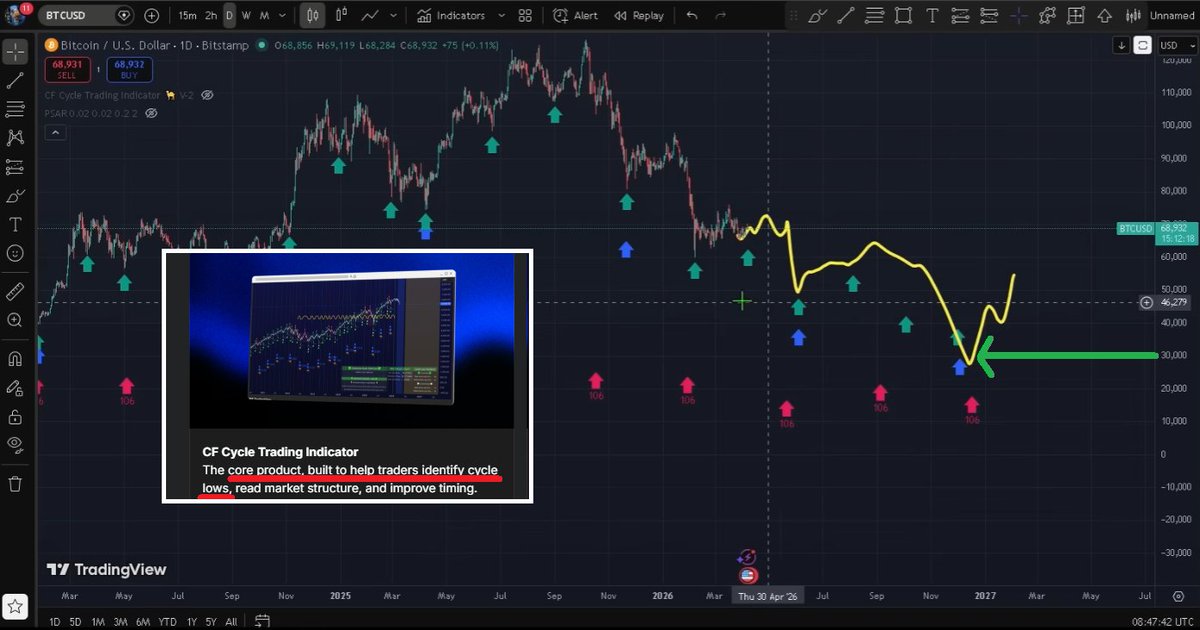Create an Alert
1200x630 pixels.
pos(576,16)
